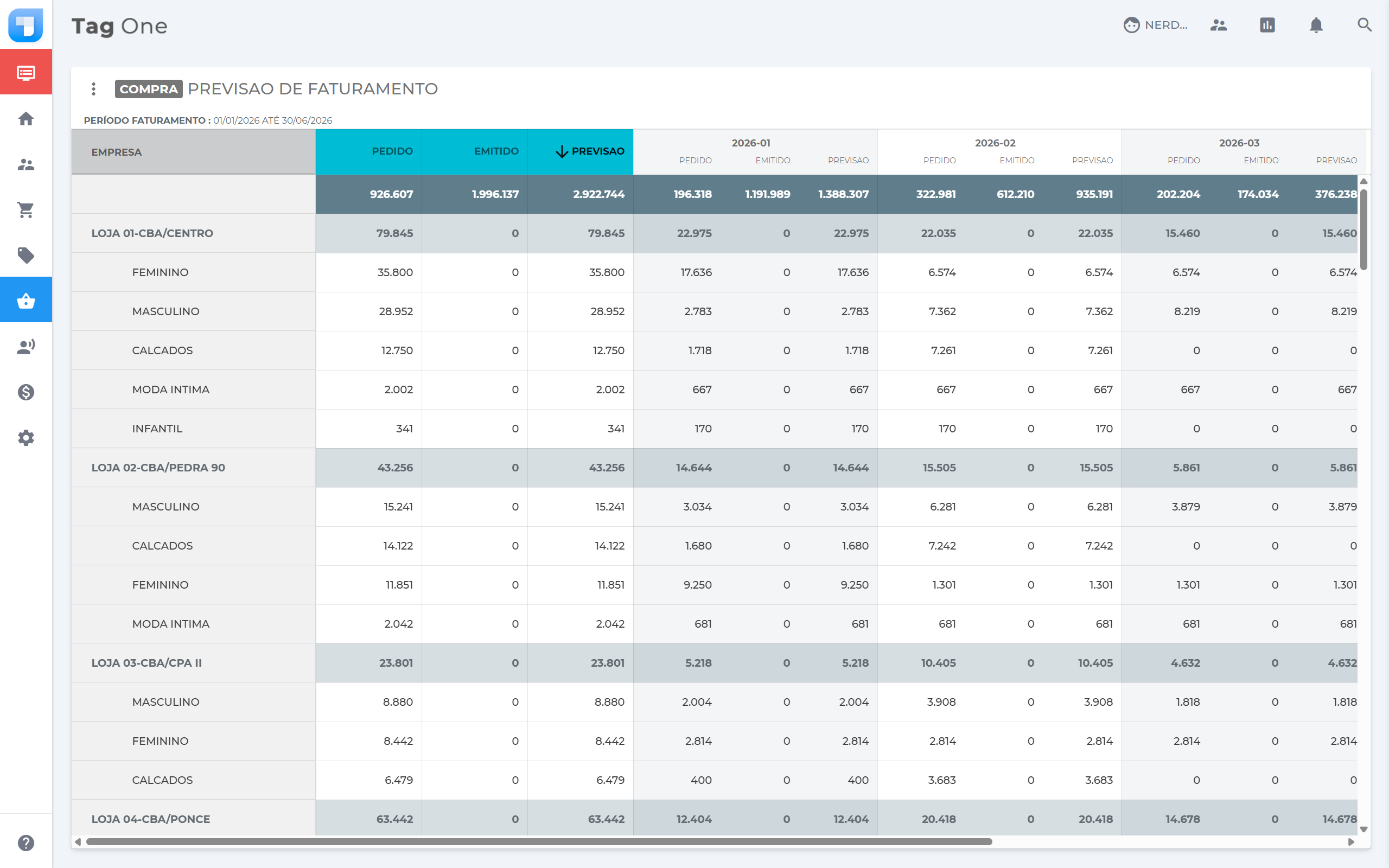Viewport: 1389px width, 868px height.
Task: Click the COMPRA label badge
Action: tap(149, 89)
